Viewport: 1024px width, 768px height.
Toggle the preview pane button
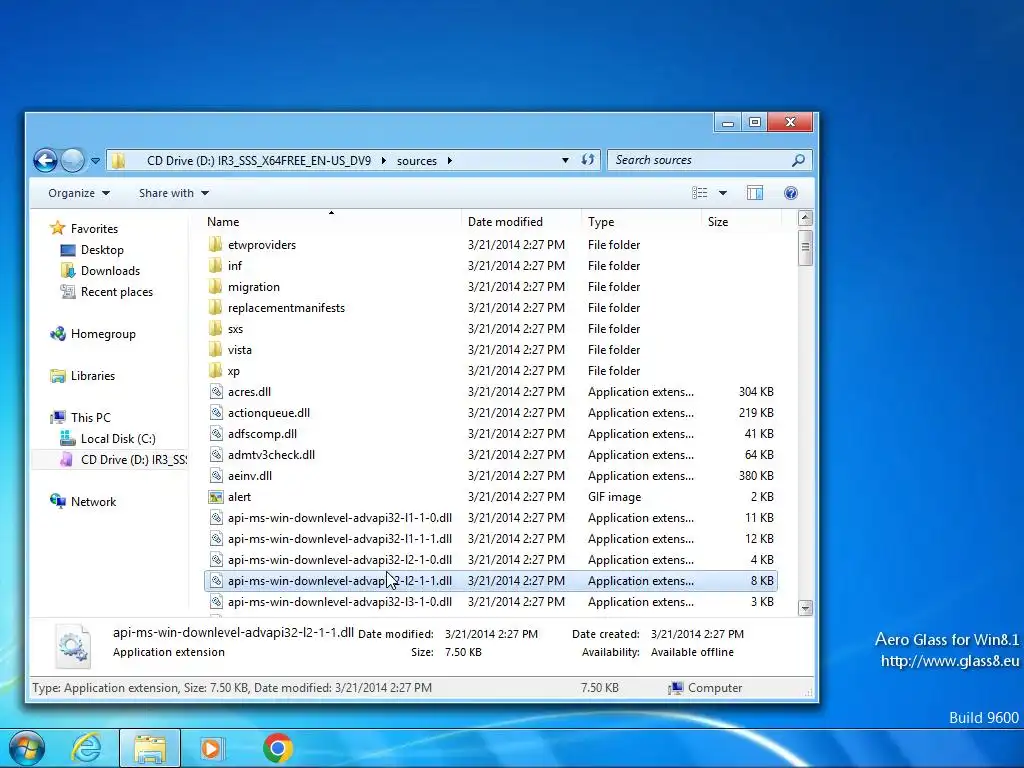(x=755, y=193)
